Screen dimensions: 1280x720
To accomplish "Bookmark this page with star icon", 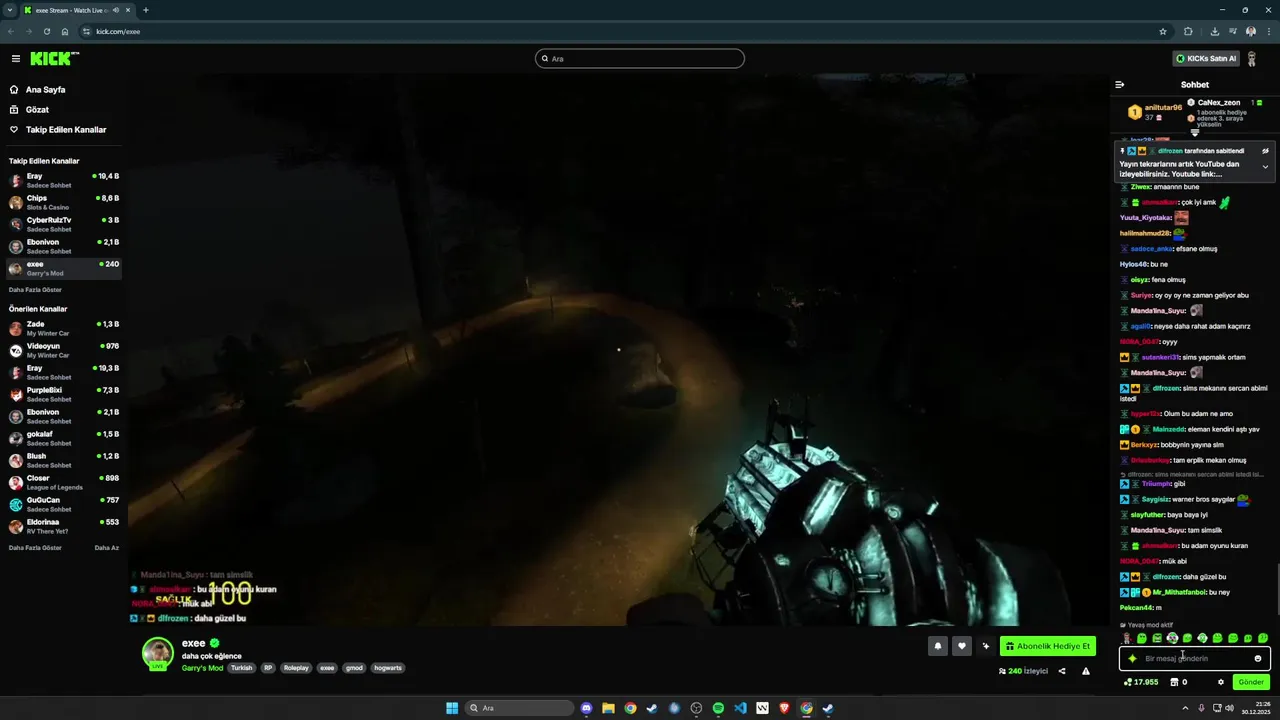I will point(1163,31).
